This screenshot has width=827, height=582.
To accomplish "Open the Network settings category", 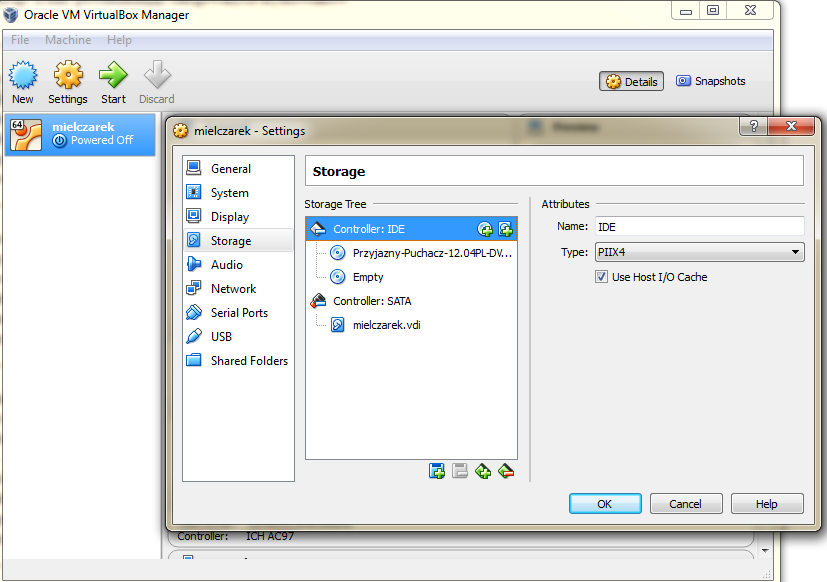I will point(238,289).
